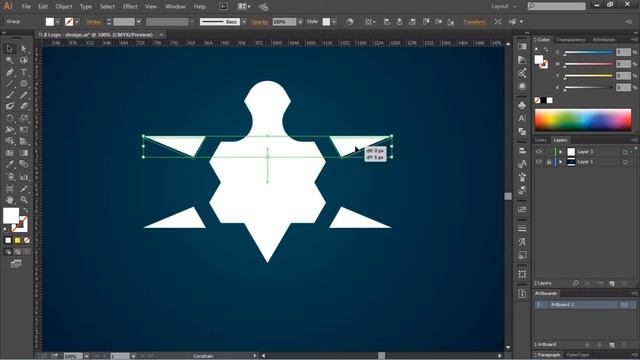The height and width of the screenshot is (360, 640).
Task: Click the Transform link in control bar
Action: click(475, 22)
